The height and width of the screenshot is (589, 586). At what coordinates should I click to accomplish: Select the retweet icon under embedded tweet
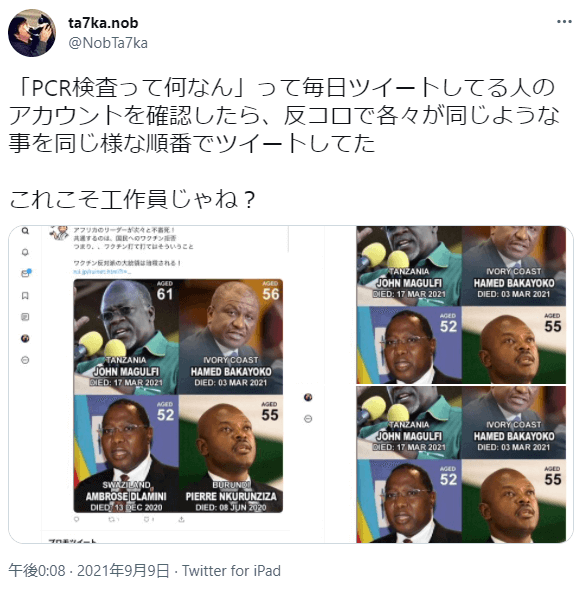click(x=113, y=520)
